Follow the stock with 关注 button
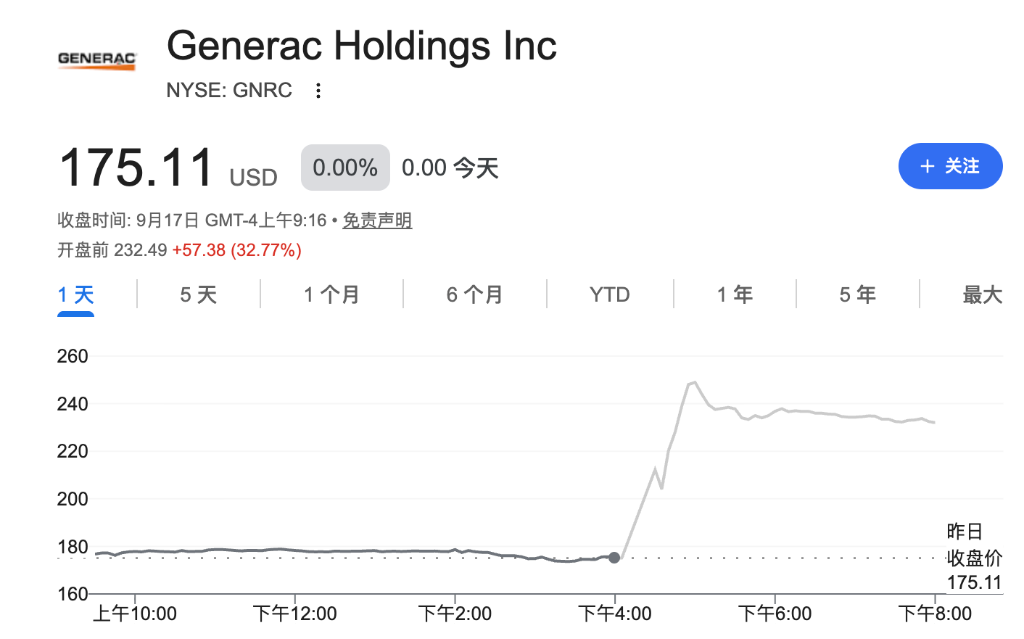This screenshot has height=639, width=1024. [x=950, y=166]
